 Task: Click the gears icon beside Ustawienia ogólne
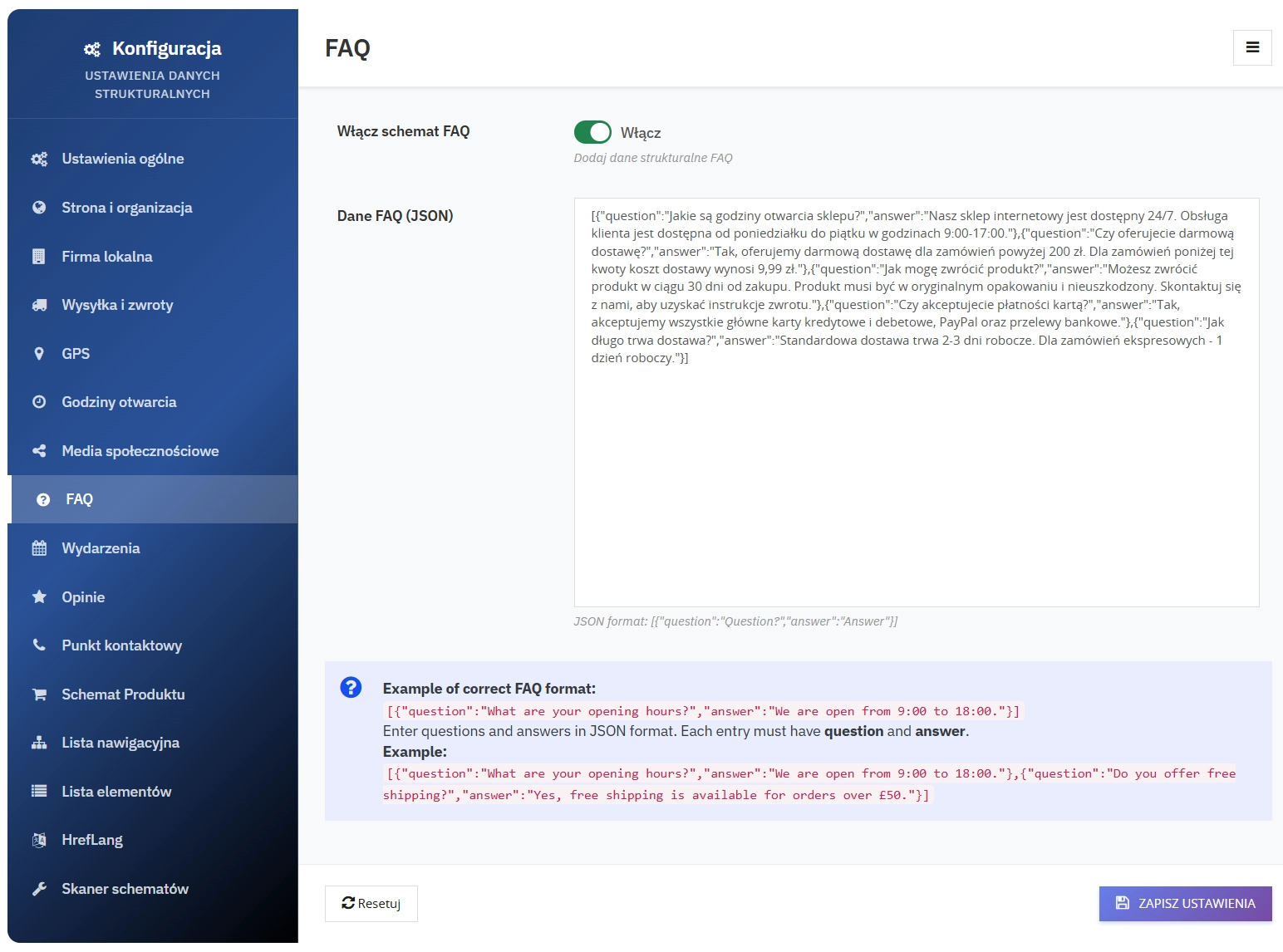coord(39,159)
